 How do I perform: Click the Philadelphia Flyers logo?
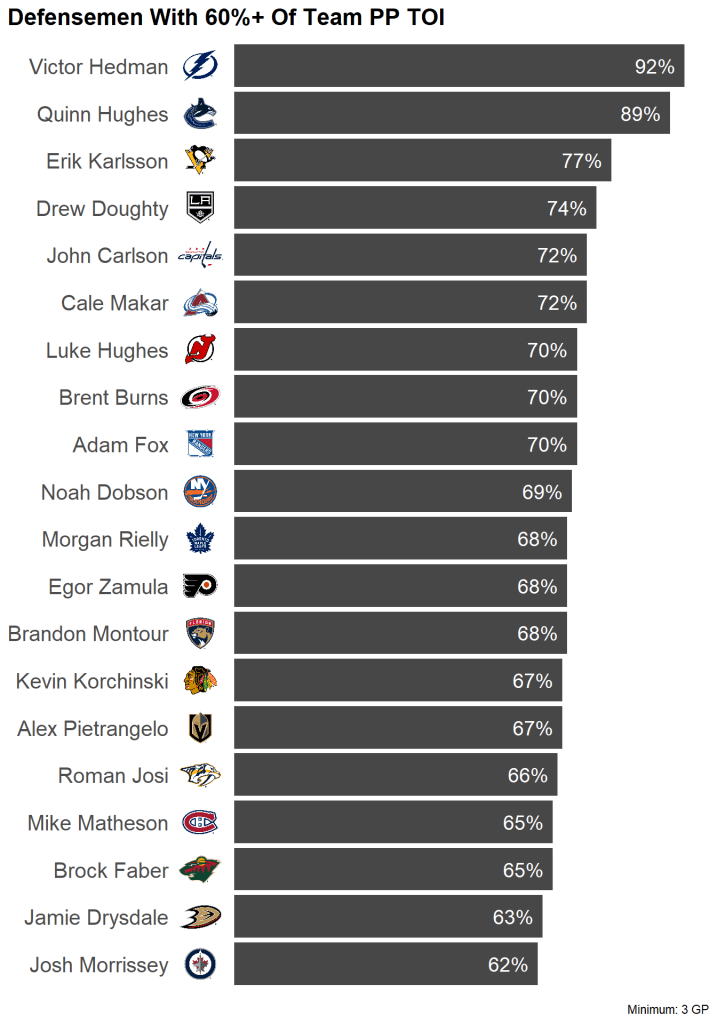[200, 587]
